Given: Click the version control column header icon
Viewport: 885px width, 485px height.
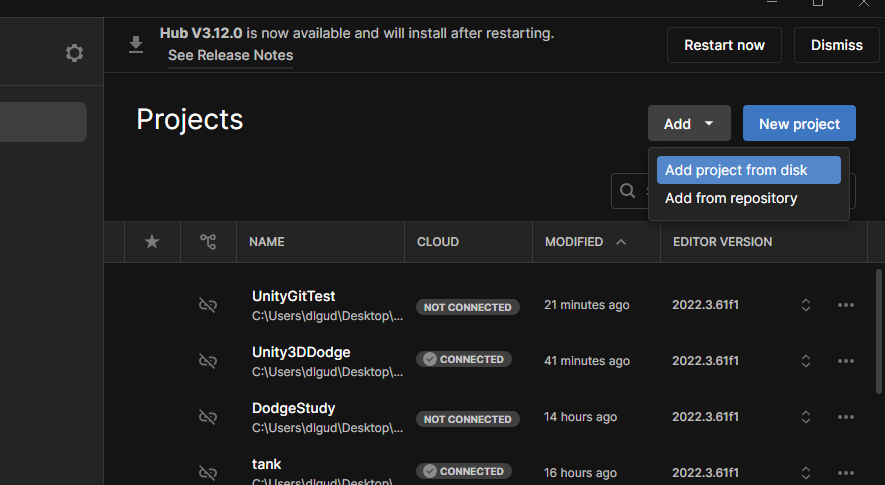Looking at the screenshot, I should 208,242.
